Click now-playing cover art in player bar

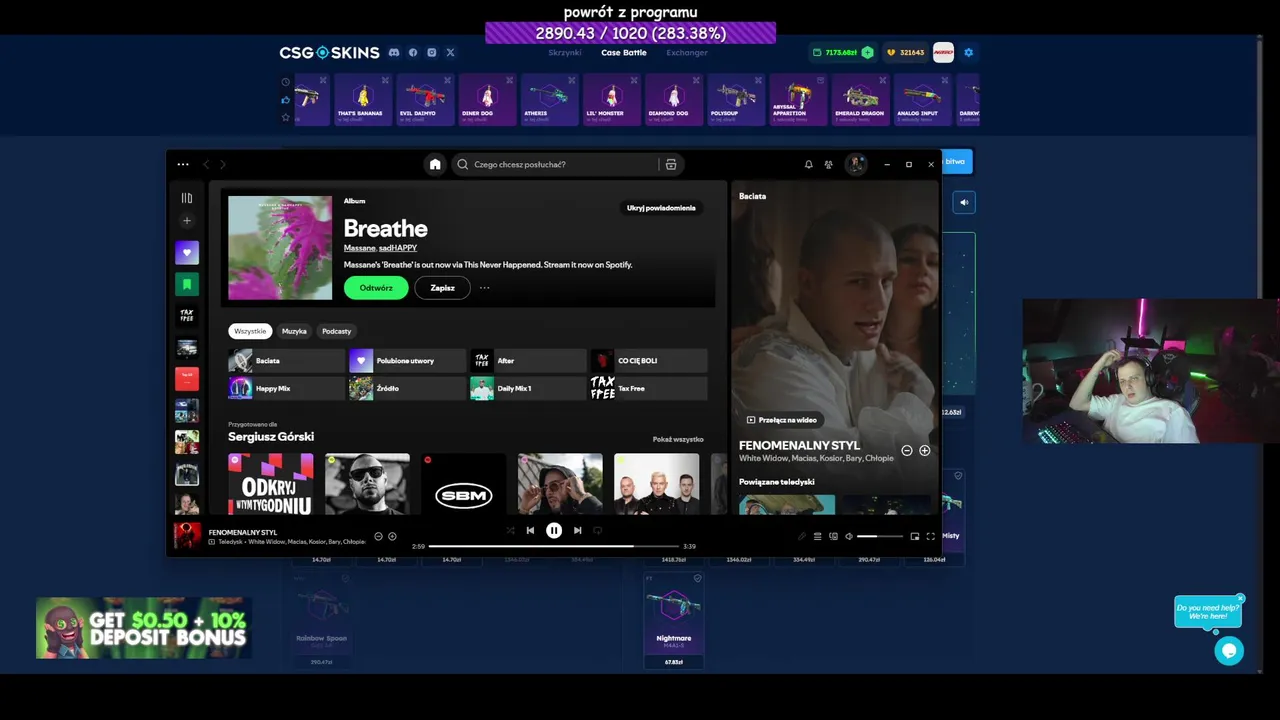[187, 536]
